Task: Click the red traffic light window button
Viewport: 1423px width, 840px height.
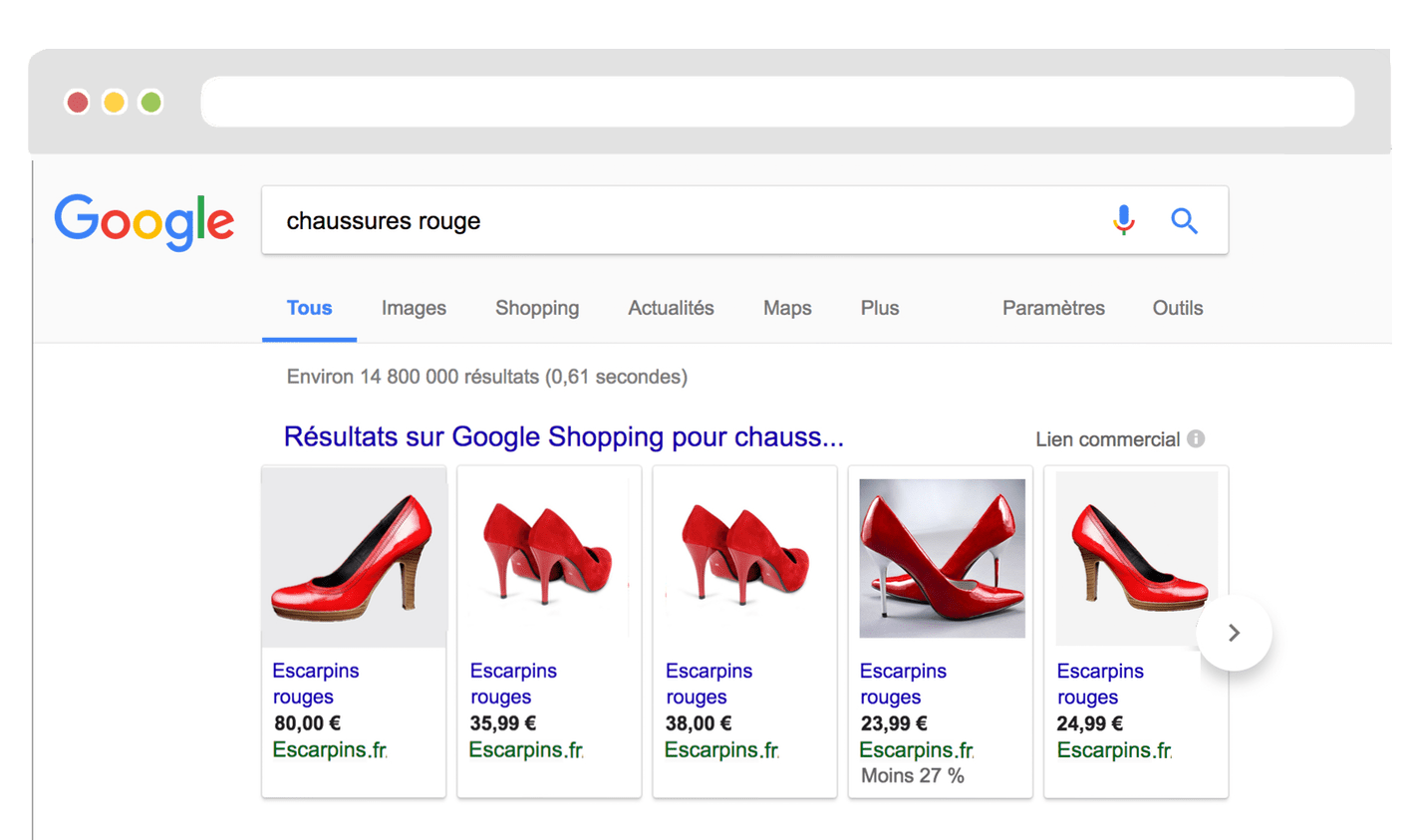Action: 77,101
